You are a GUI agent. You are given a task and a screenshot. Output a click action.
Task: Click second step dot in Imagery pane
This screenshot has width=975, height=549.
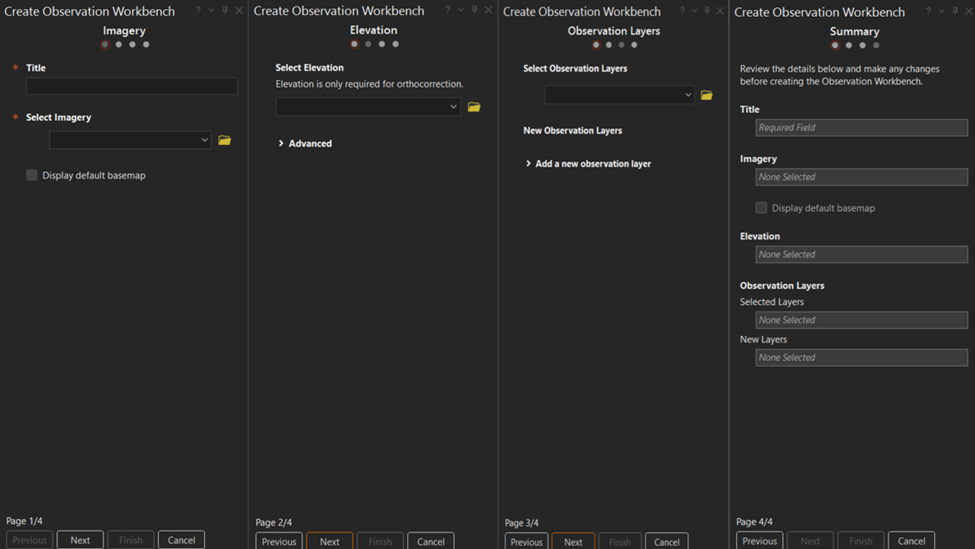(x=119, y=44)
